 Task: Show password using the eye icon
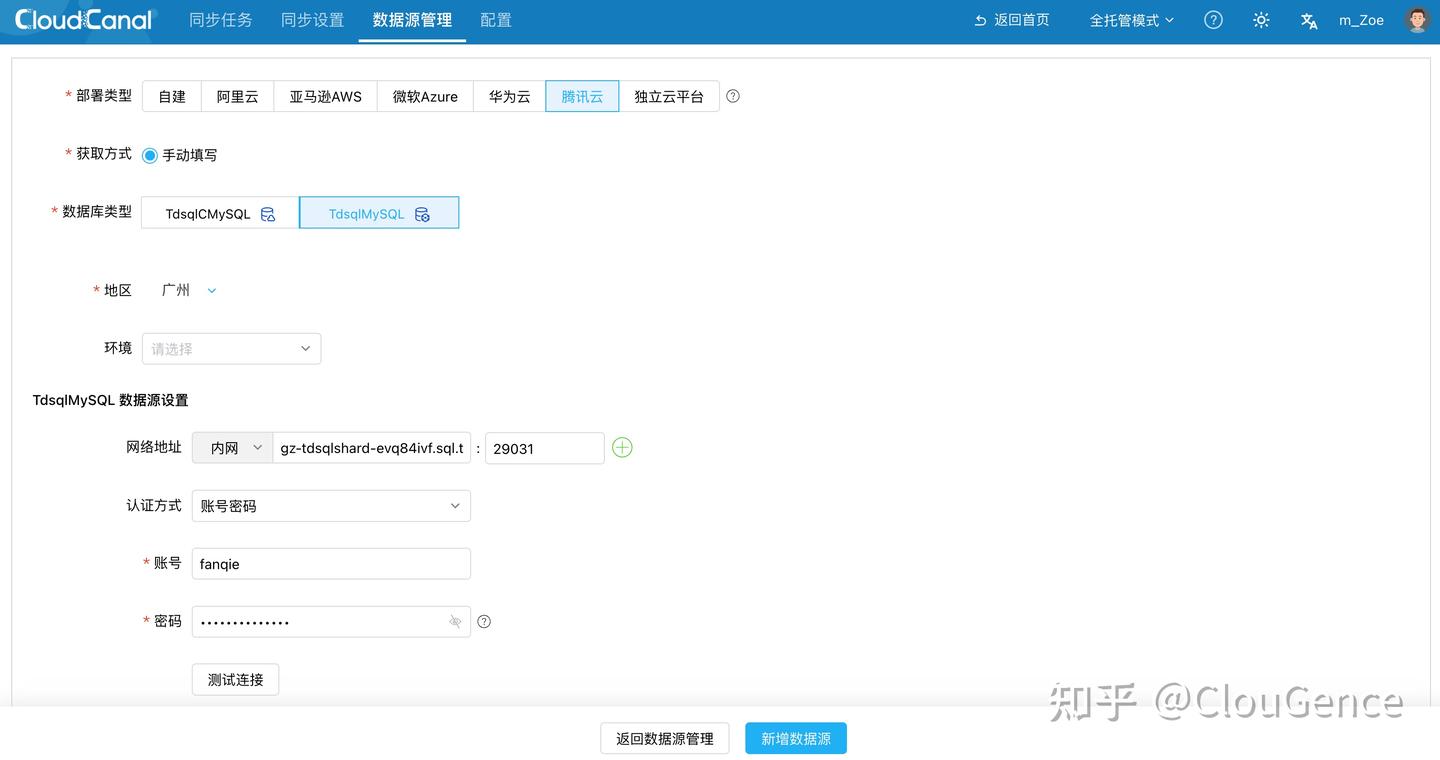455,622
